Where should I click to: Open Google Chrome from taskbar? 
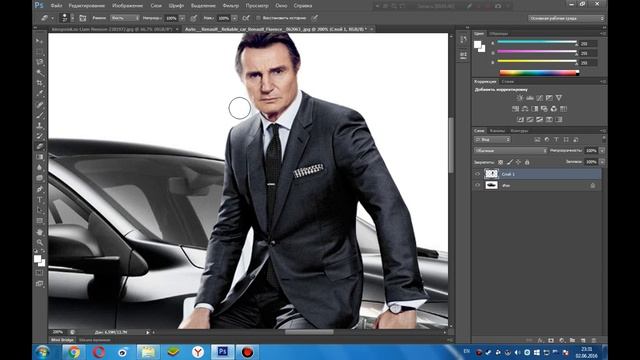pos(74,352)
